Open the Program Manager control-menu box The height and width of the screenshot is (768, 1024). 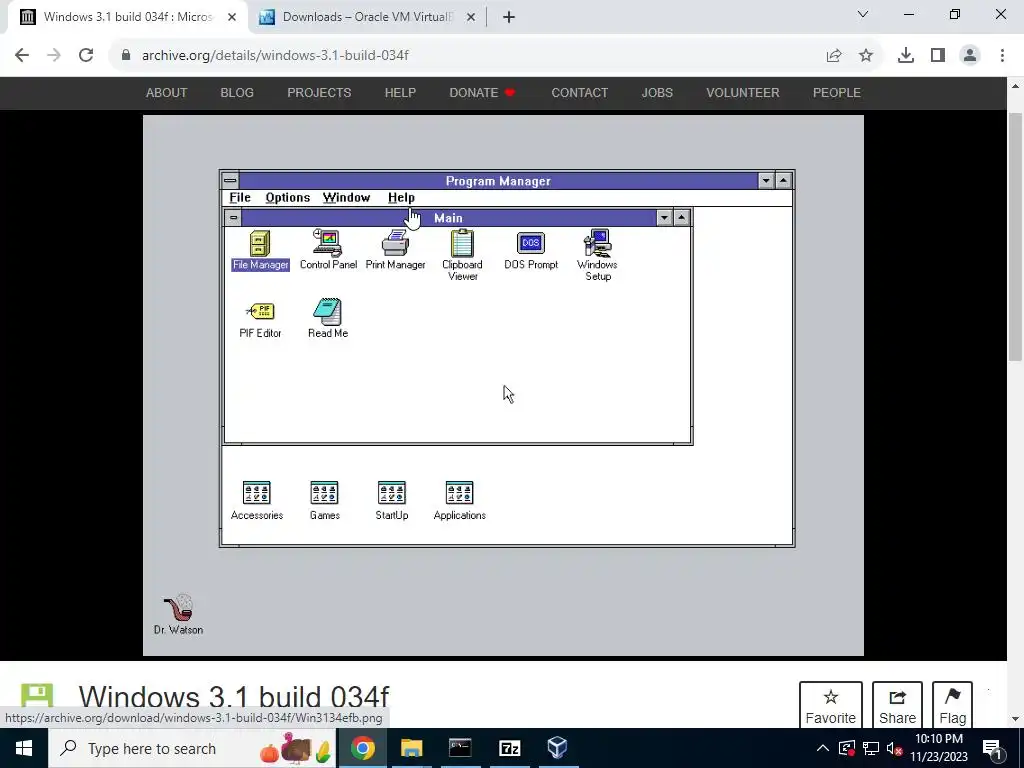pyautogui.click(x=231, y=181)
